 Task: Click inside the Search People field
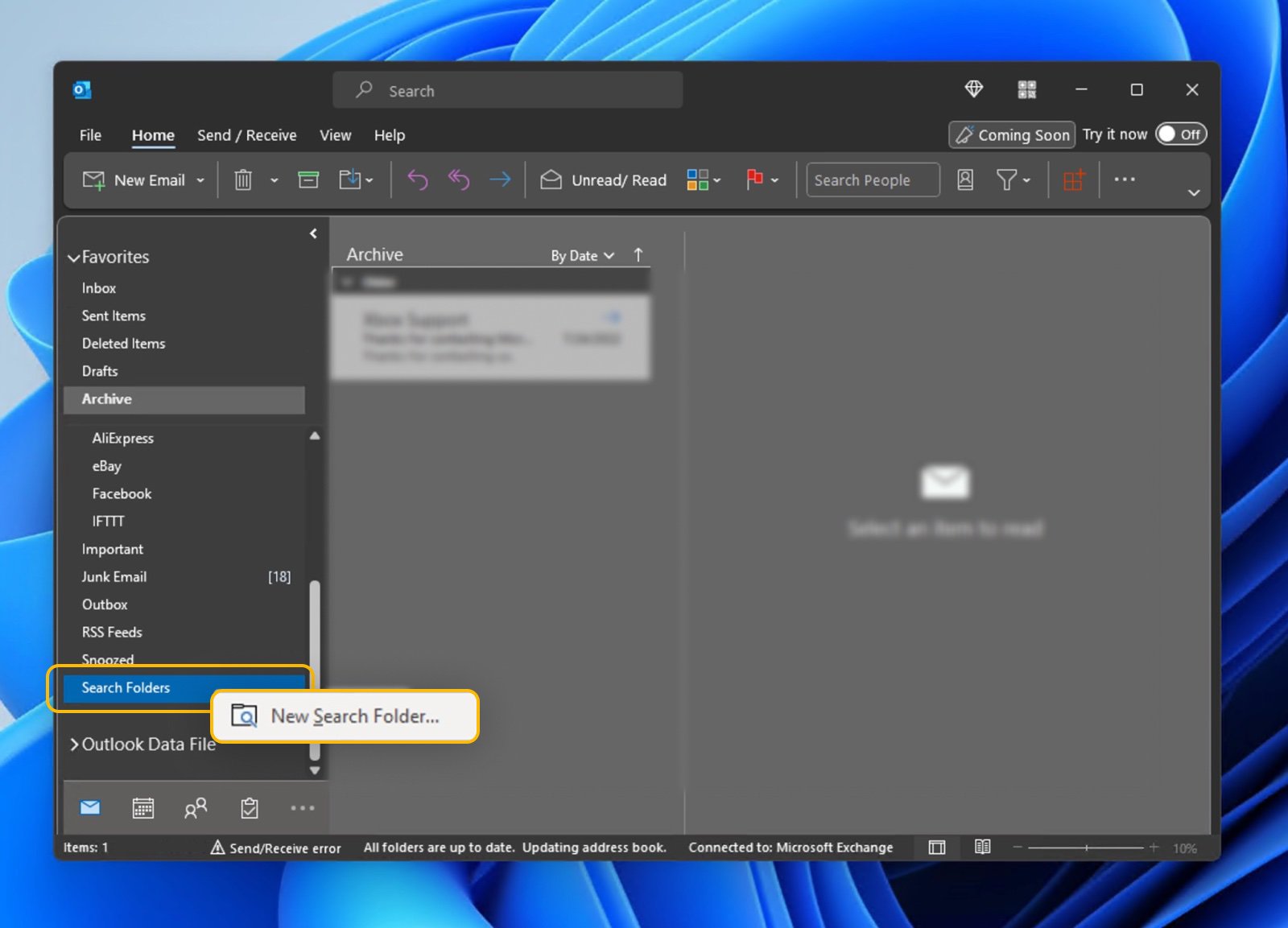tap(872, 179)
